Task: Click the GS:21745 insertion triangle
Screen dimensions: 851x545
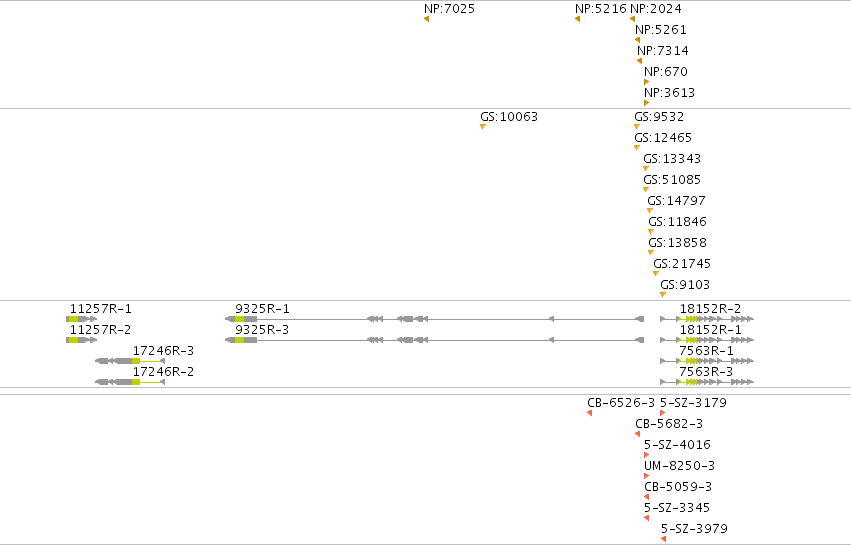Action: (x=656, y=274)
